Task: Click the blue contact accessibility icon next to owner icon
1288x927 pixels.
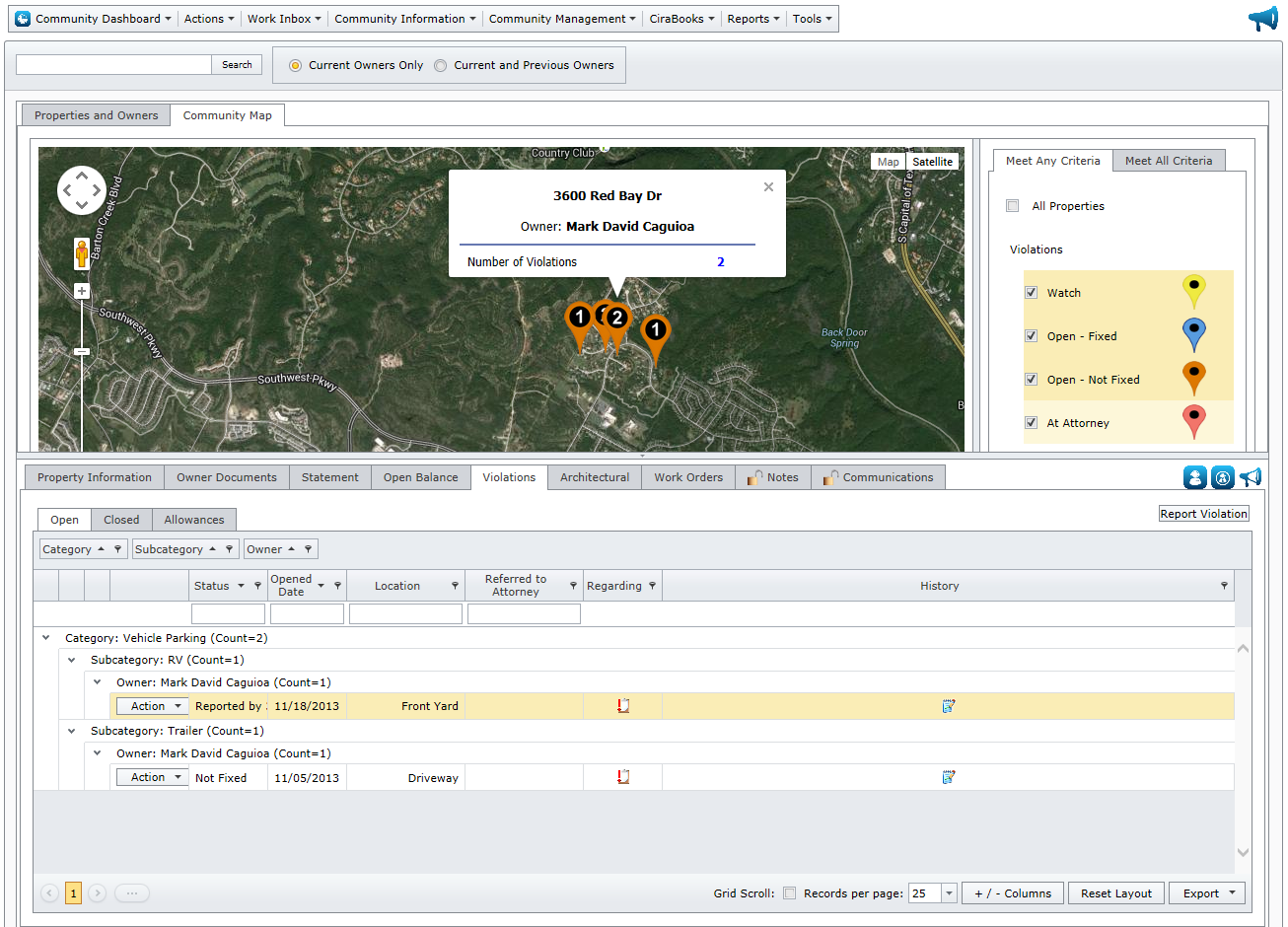Action: pos(1222,477)
